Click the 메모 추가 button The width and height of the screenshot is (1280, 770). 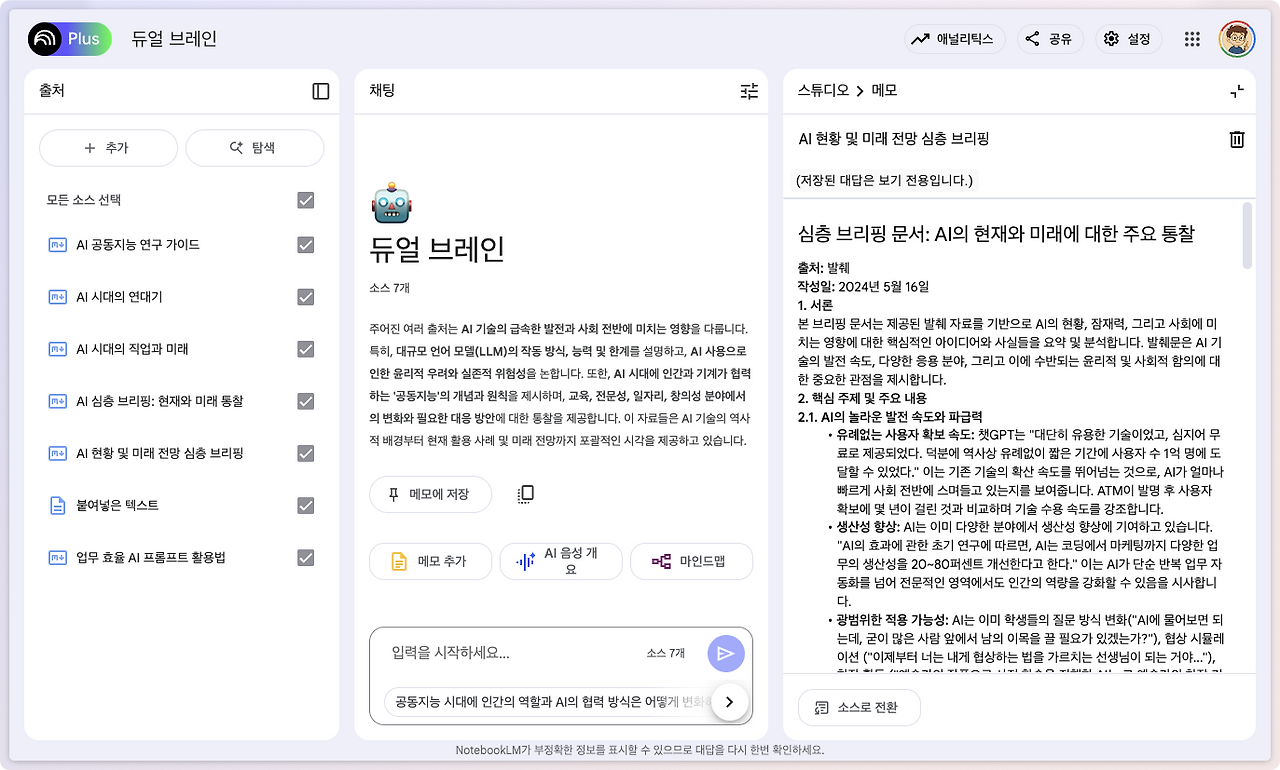point(431,561)
